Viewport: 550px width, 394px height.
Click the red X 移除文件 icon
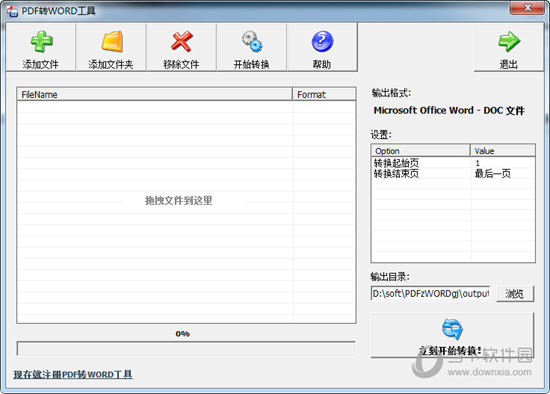pyautogui.click(x=181, y=41)
